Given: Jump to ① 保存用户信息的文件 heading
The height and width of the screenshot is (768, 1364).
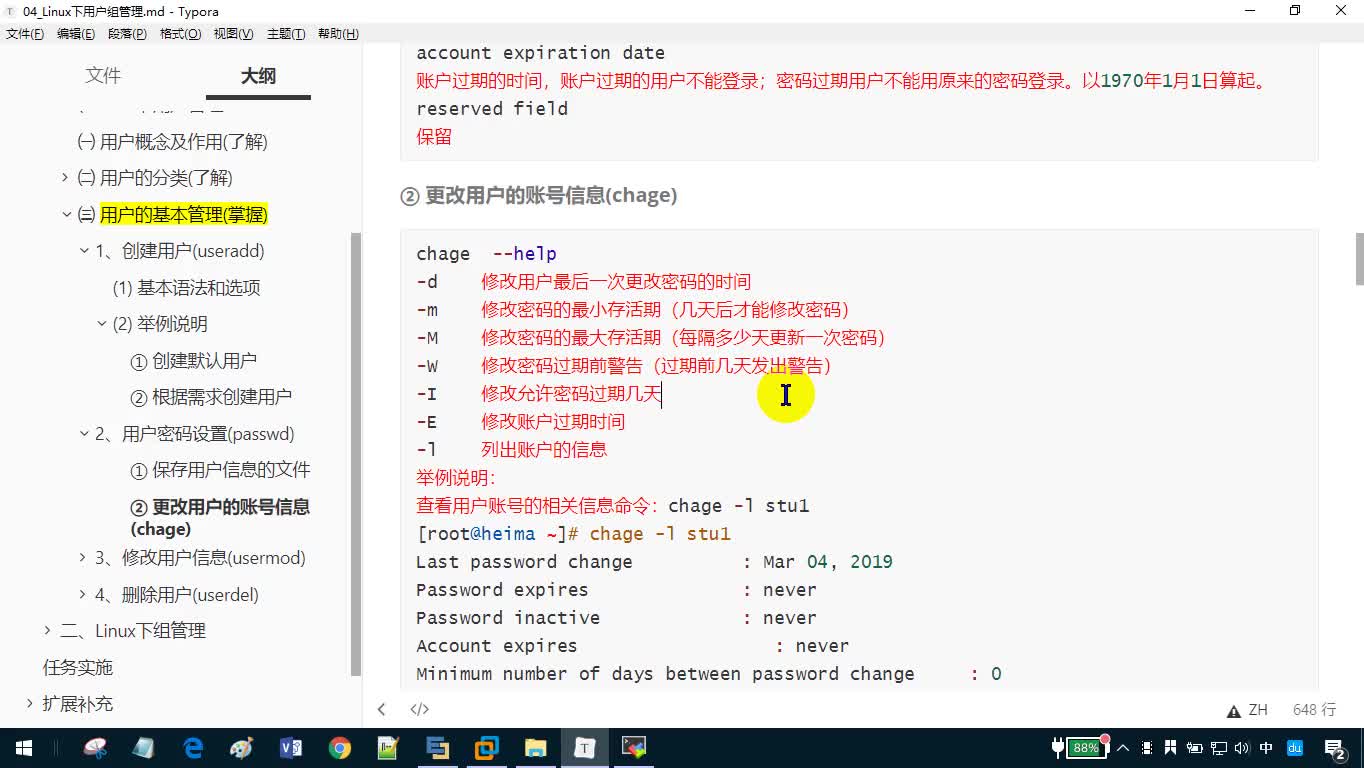Looking at the screenshot, I should coord(221,470).
